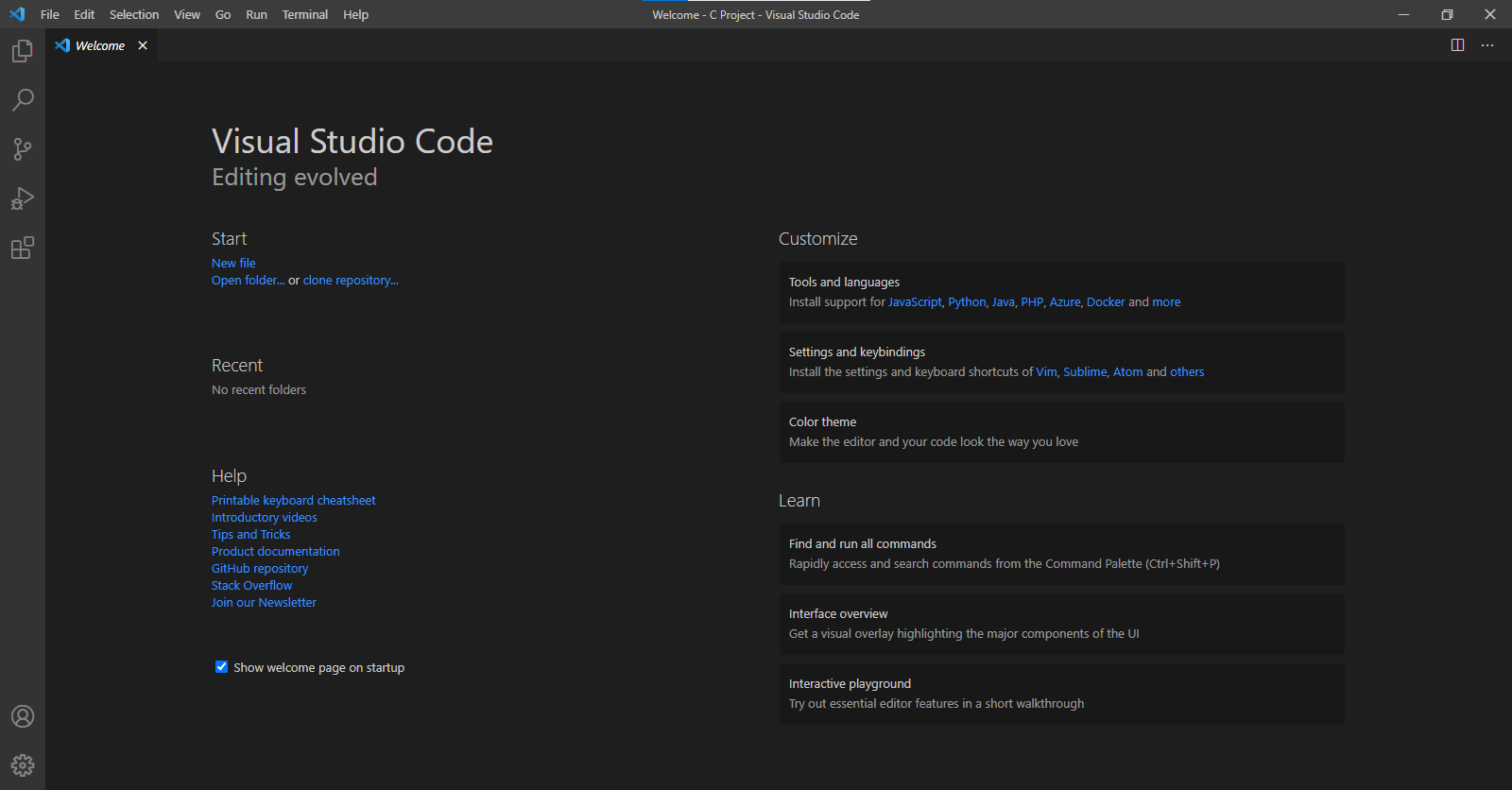Click the clone repository... link
Screen dimensions: 1512x790
point(351,280)
